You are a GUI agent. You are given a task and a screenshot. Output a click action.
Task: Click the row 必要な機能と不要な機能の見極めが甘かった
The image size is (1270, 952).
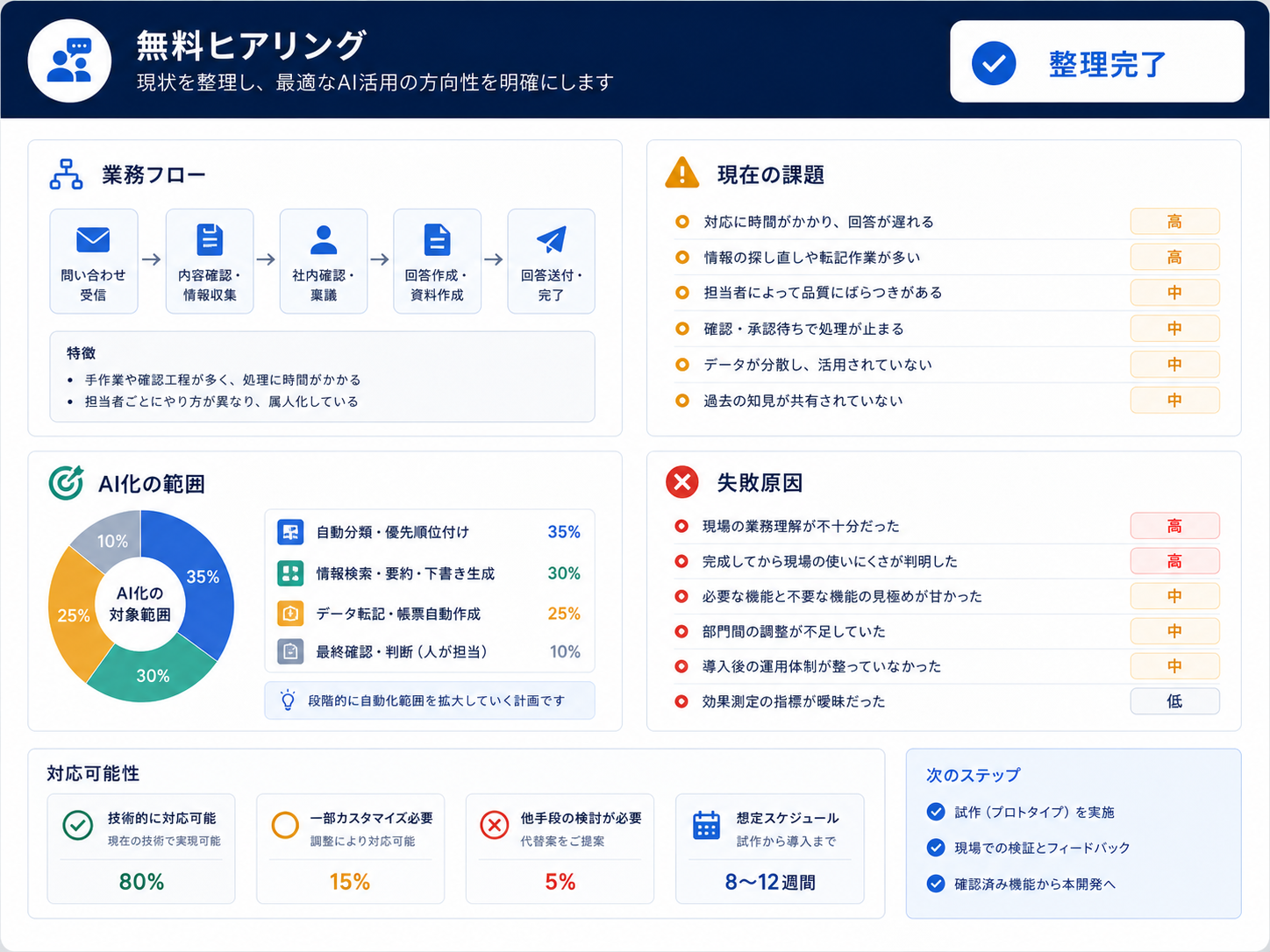(x=945, y=596)
